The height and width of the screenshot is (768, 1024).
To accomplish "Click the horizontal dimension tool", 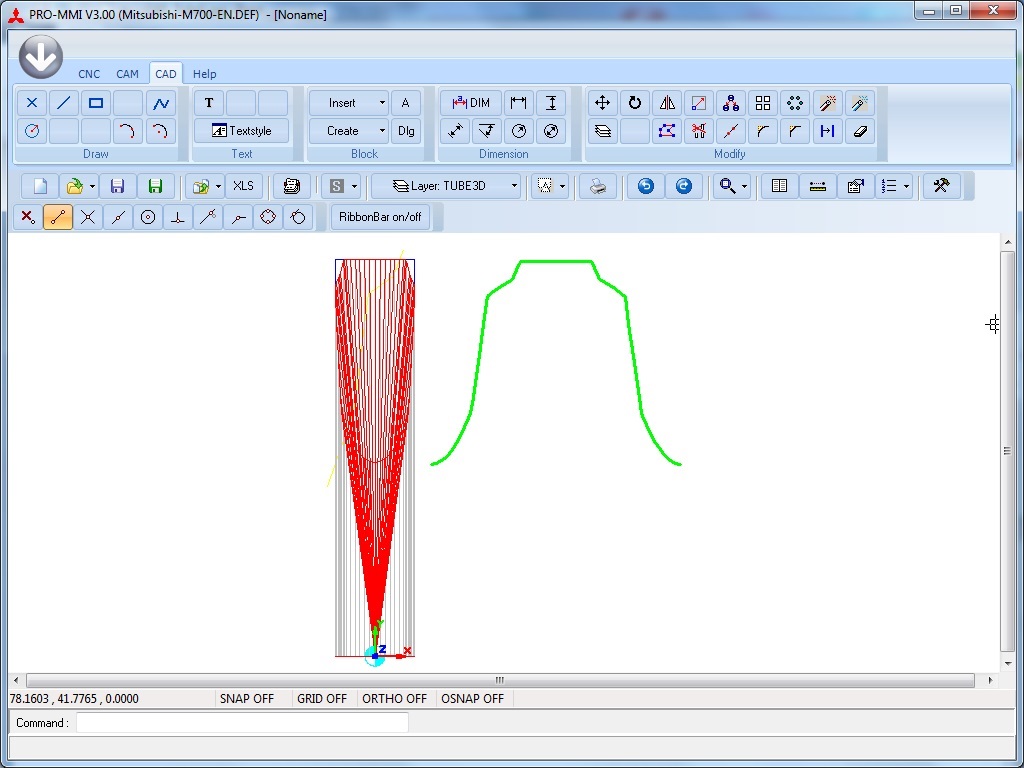I will pyautogui.click(x=519, y=103).
